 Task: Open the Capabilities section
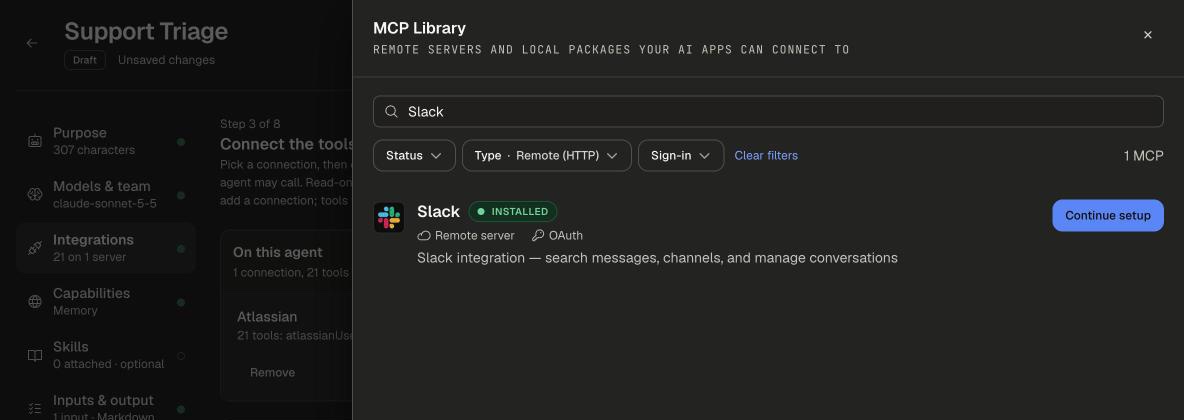coord(106,302)
